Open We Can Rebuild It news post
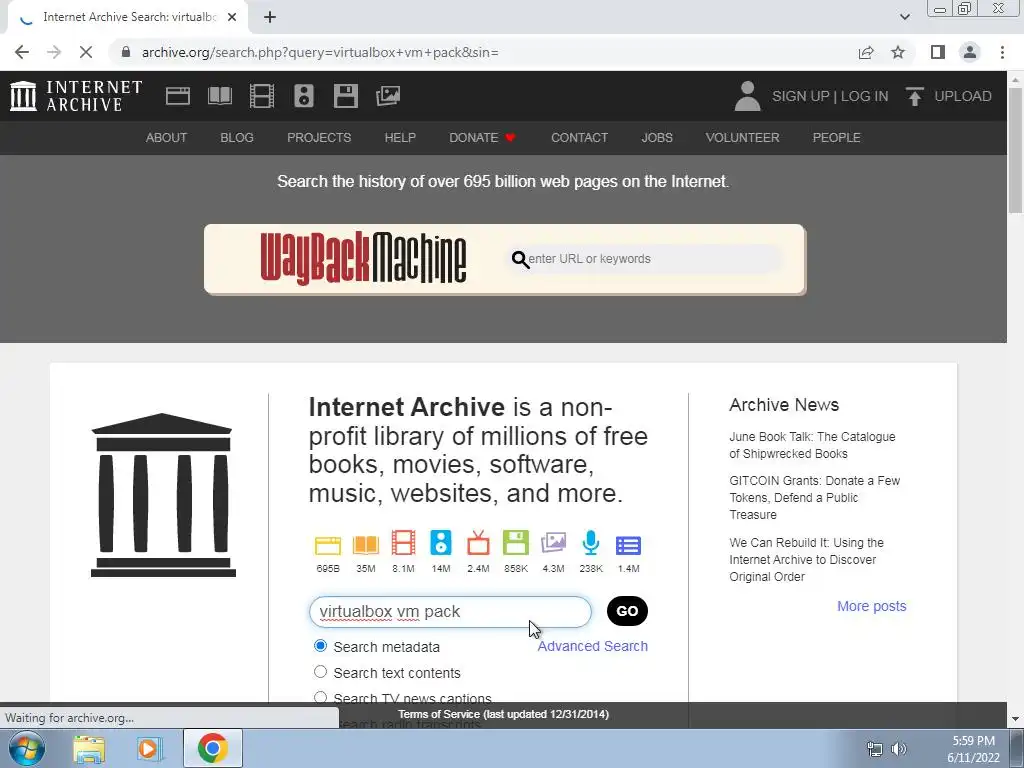 (807, 560)
